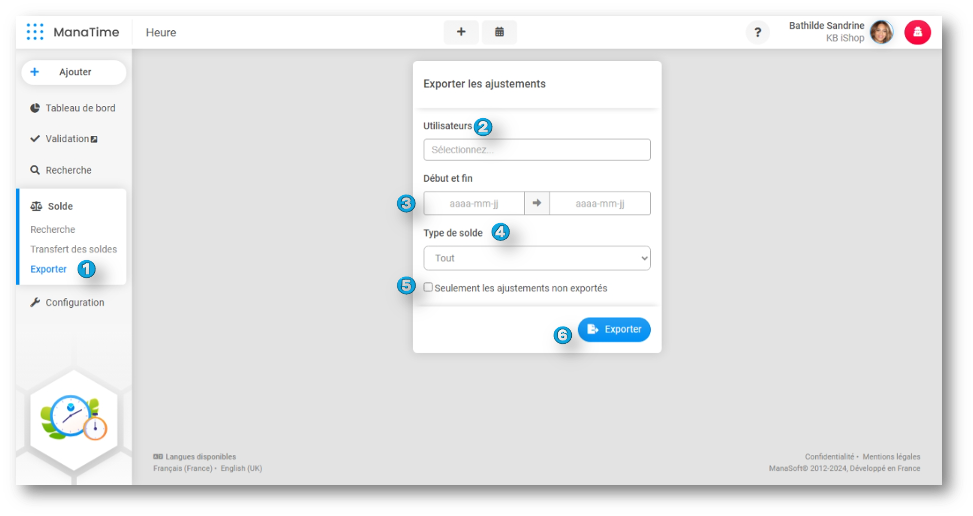Image resolution: width=973 pixels, height=516 pixels.
Task: Click Bathilde Sandrine's profile avatar
Action: [881, 32]
